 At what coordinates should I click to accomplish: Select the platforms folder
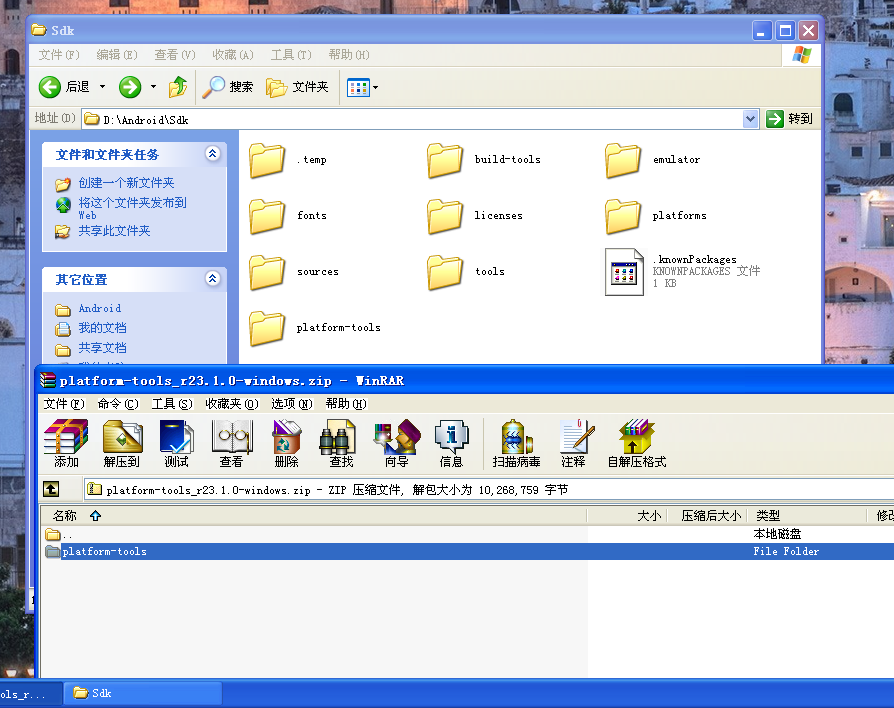click(656, 216)
